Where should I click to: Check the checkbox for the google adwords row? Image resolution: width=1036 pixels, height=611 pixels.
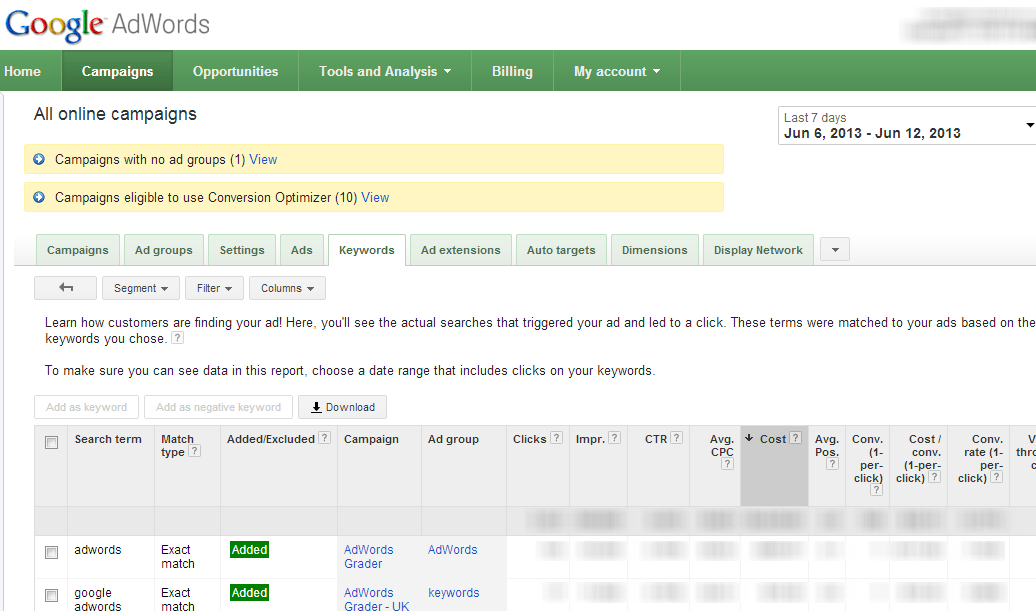[52, 593]
